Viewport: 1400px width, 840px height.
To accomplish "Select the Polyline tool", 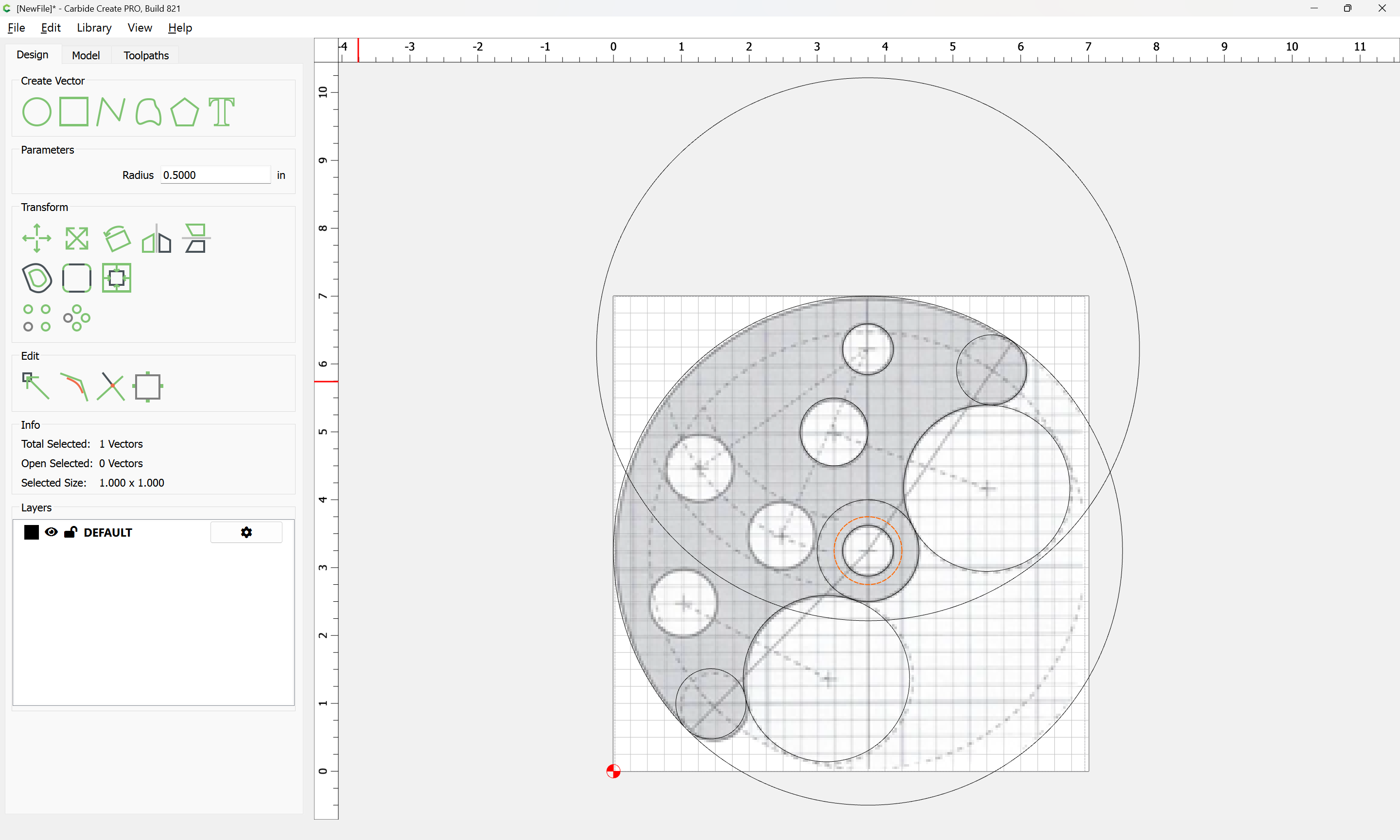I will (x=110, y=111).
